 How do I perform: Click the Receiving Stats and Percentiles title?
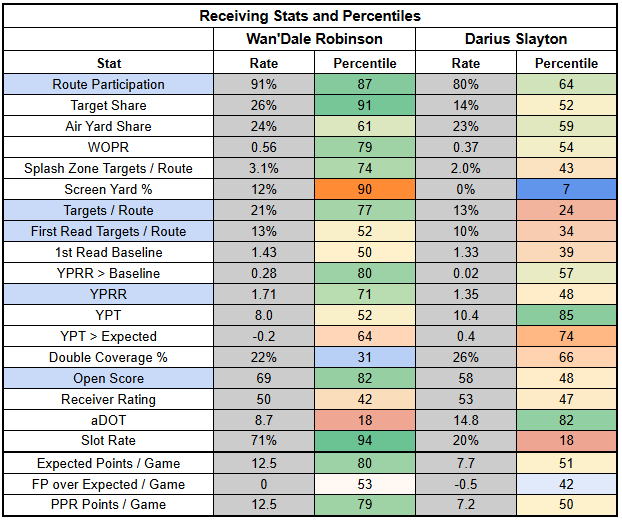pyautogui.click(x=310, y=16)
